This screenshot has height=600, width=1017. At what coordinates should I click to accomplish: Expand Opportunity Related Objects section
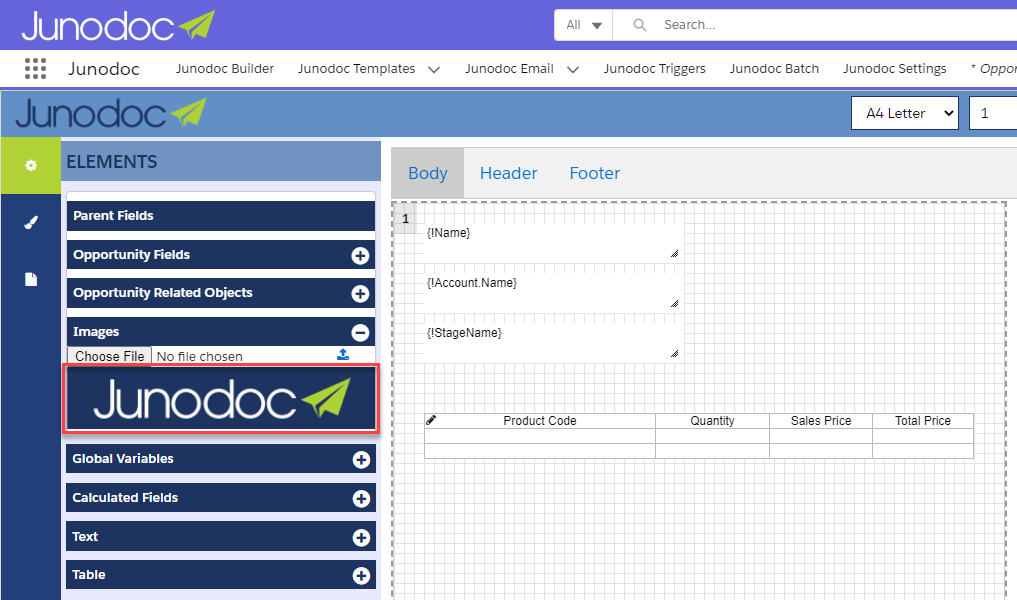[x=360, y=294]
